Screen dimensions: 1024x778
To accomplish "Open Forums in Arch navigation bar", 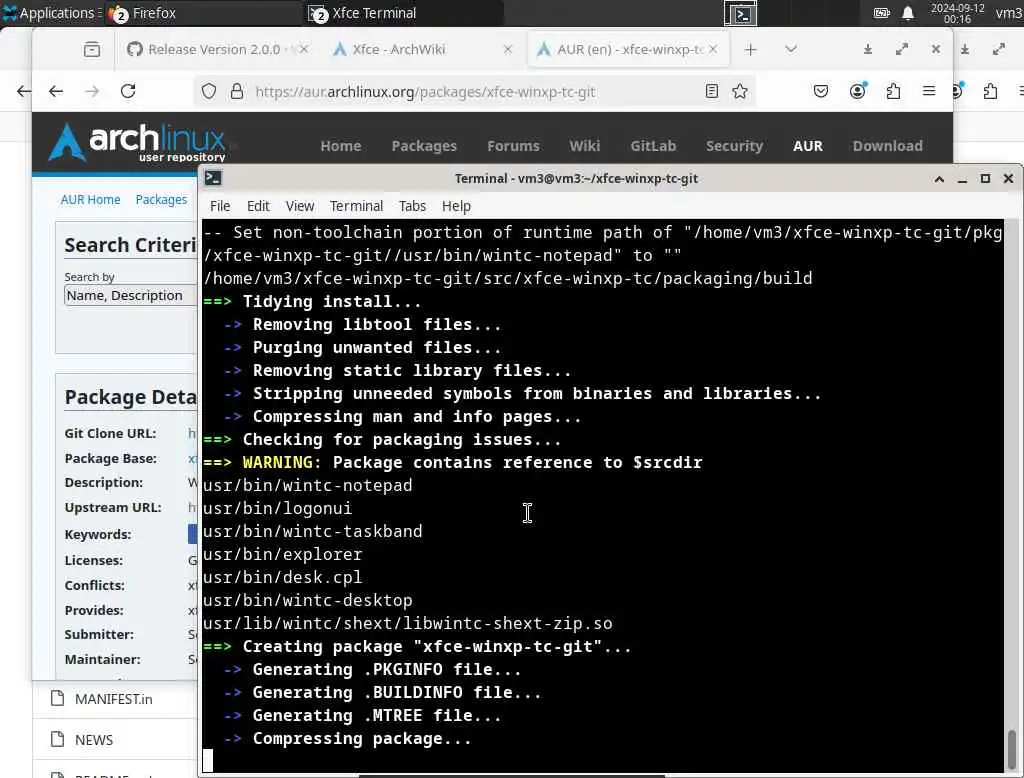I will click(x=513, y=146).
